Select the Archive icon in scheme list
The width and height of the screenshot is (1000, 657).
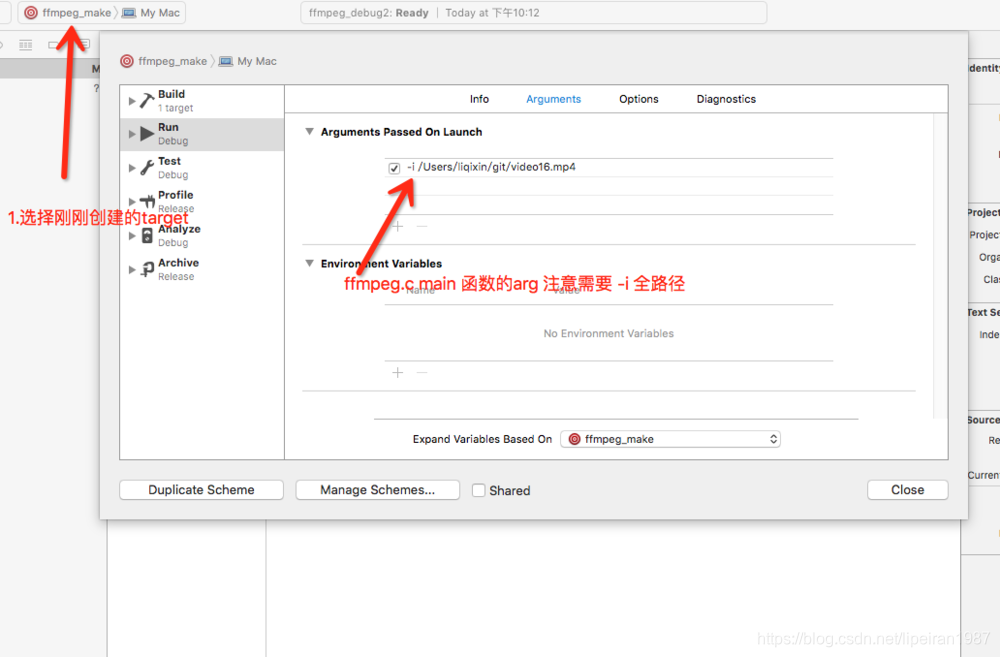(147, 269)
